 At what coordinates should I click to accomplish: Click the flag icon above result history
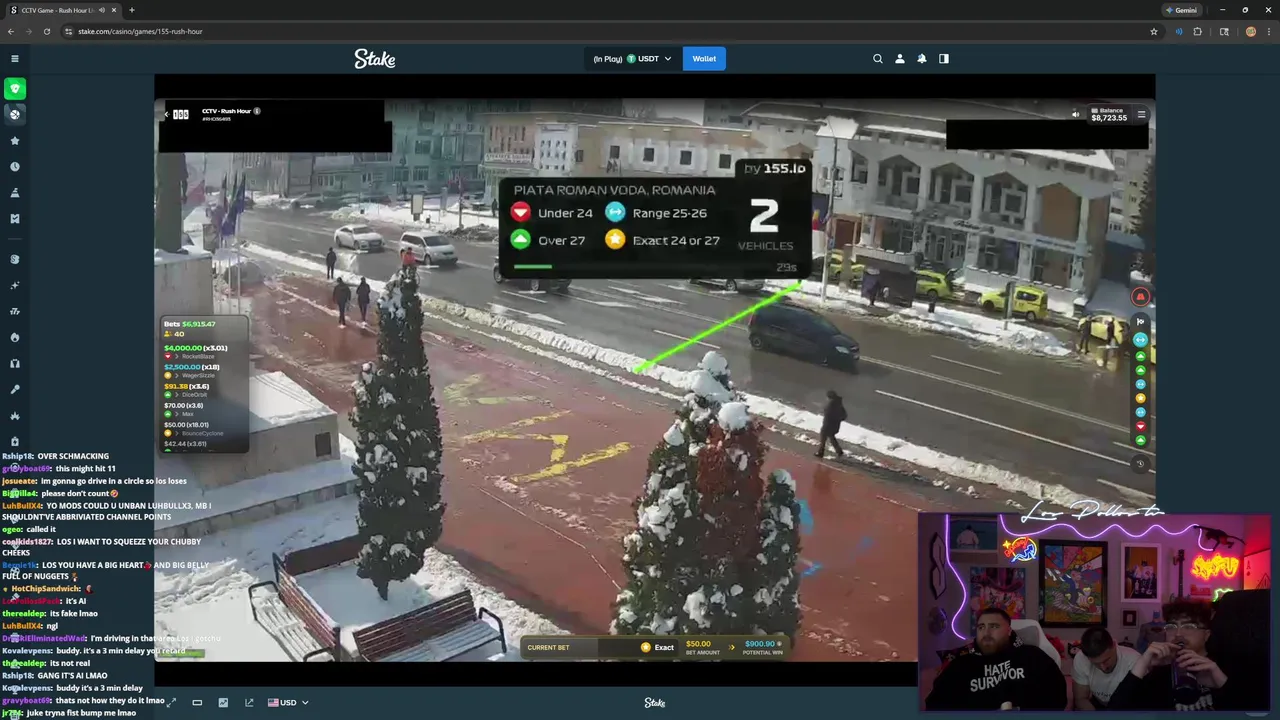click(1140, 322)
